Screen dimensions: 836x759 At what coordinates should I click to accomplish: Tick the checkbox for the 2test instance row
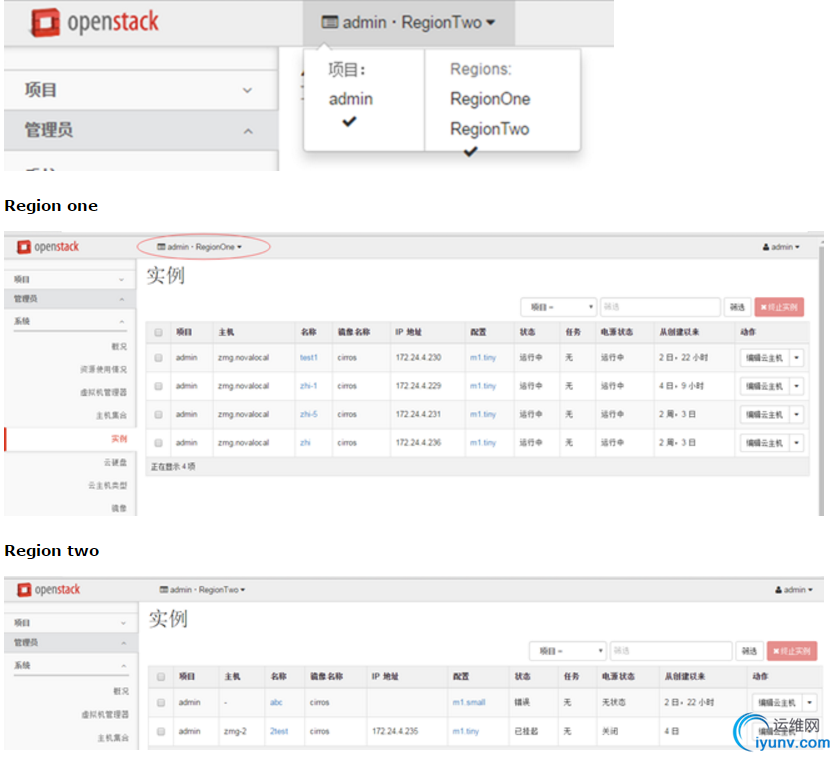coord(161,731)
